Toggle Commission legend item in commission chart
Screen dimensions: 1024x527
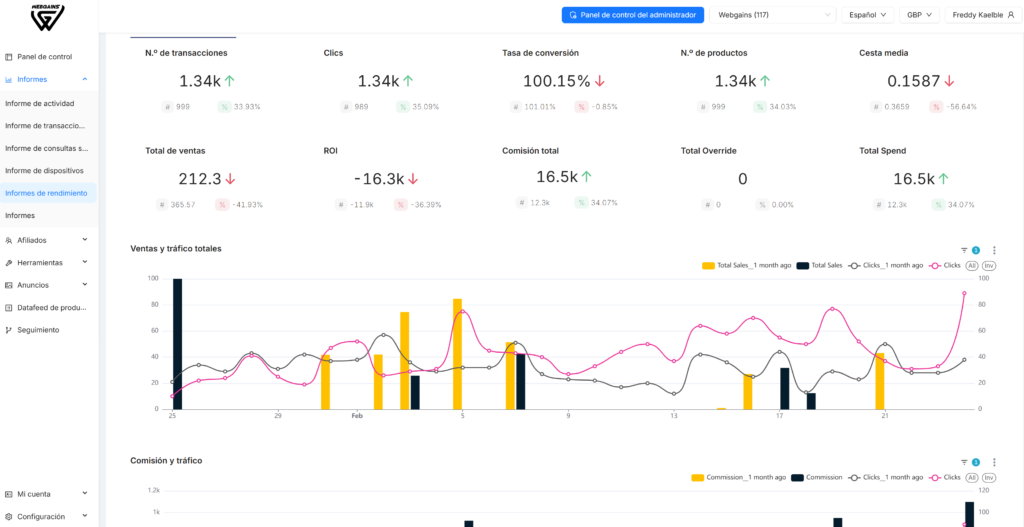click(x=816, y=477)
